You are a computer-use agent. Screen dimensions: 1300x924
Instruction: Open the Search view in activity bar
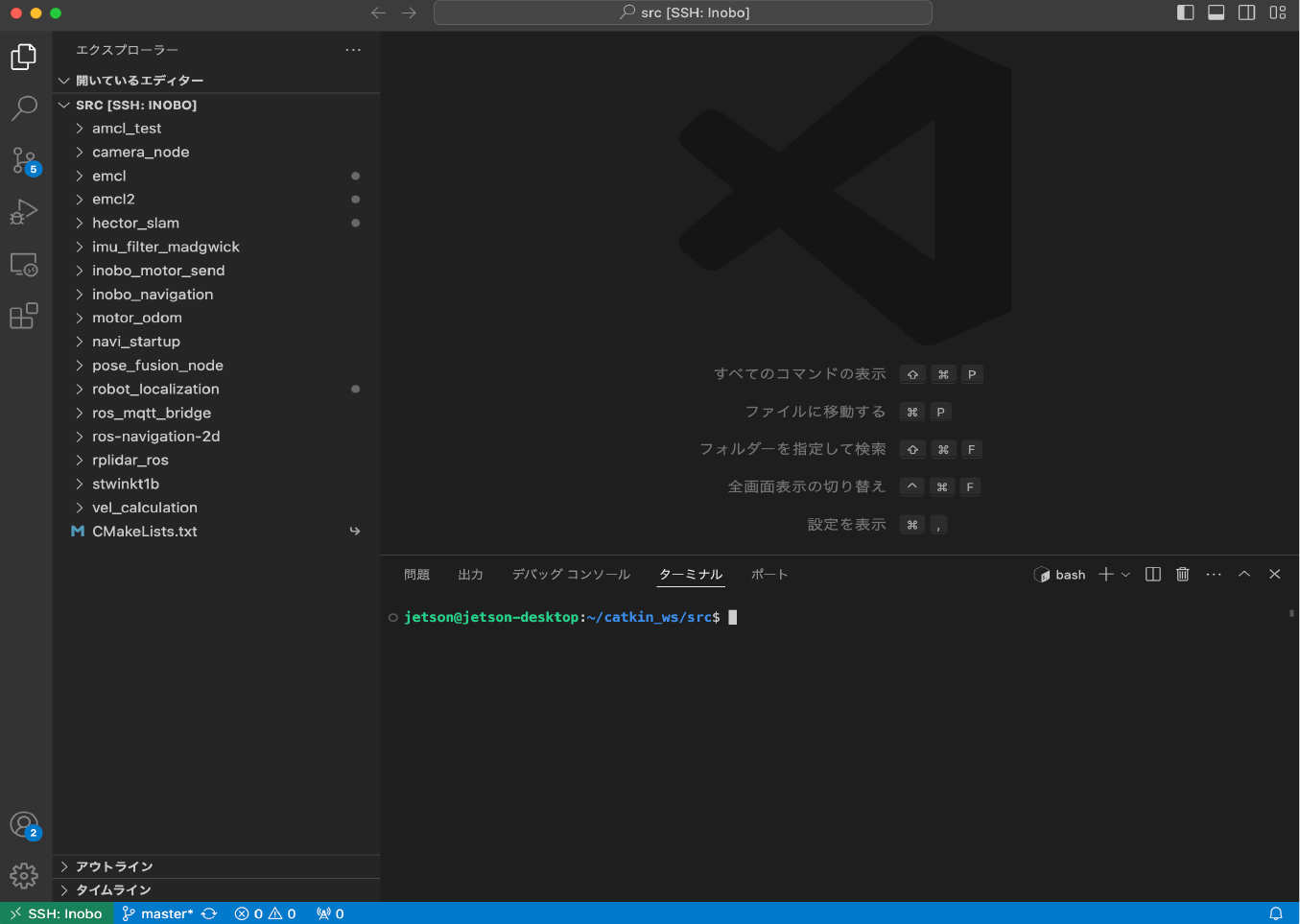pyautogui.click(x=24, y=108)
